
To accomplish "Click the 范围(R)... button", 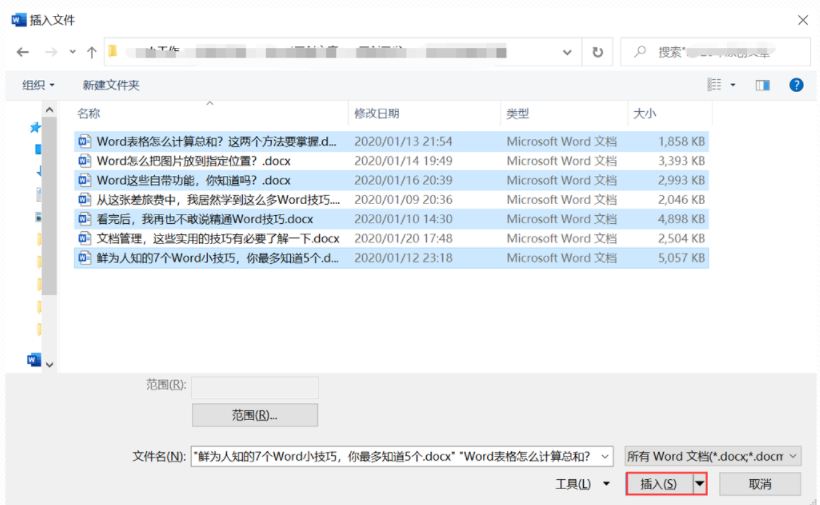I will point(255,415).
